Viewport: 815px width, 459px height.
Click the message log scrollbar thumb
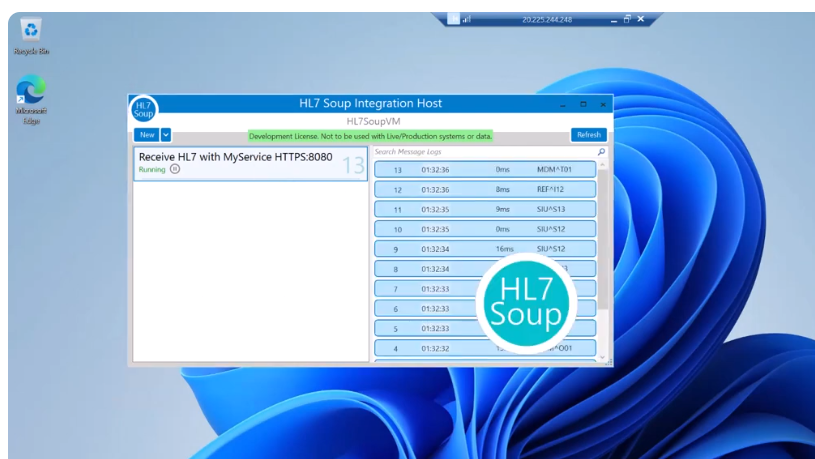(602, 239)
